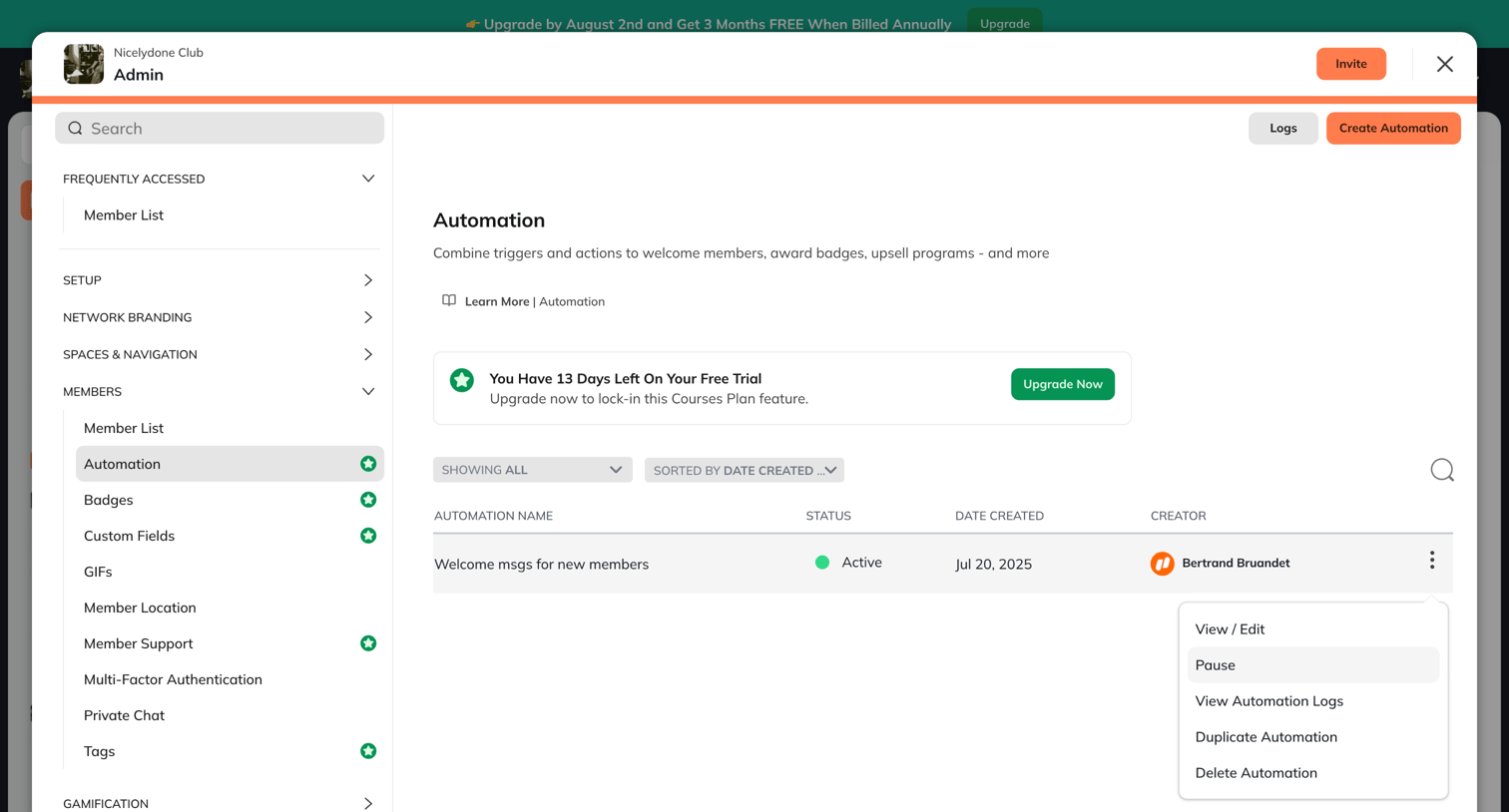1509x812 pixels.
Task: Expand the Spaces & Navigation section
Action: (x=368, y=354)
